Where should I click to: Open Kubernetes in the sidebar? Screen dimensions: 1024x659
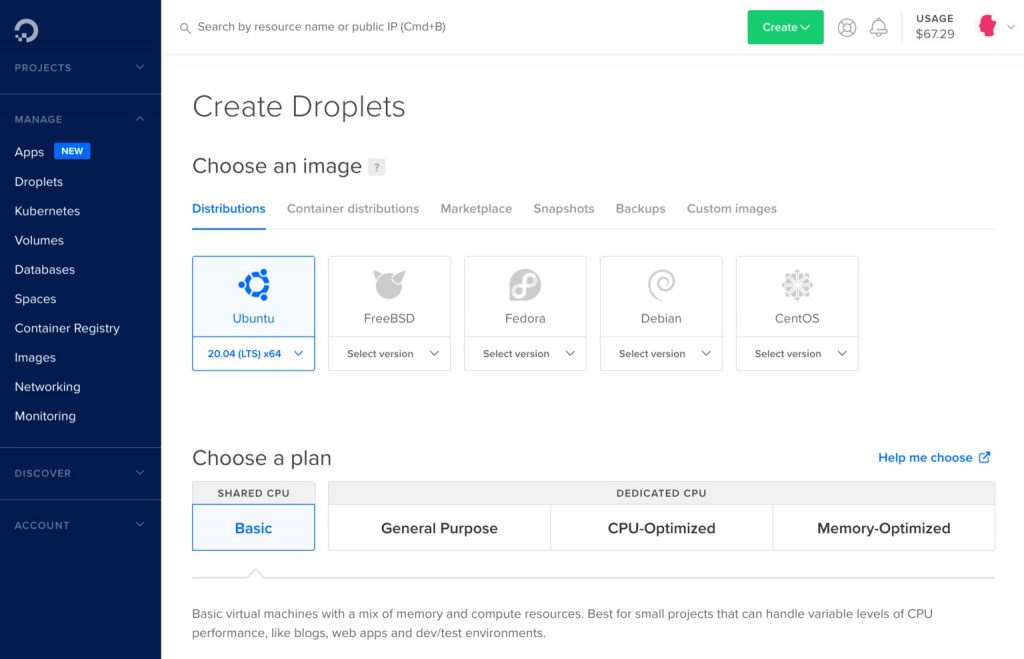(47, 211)
